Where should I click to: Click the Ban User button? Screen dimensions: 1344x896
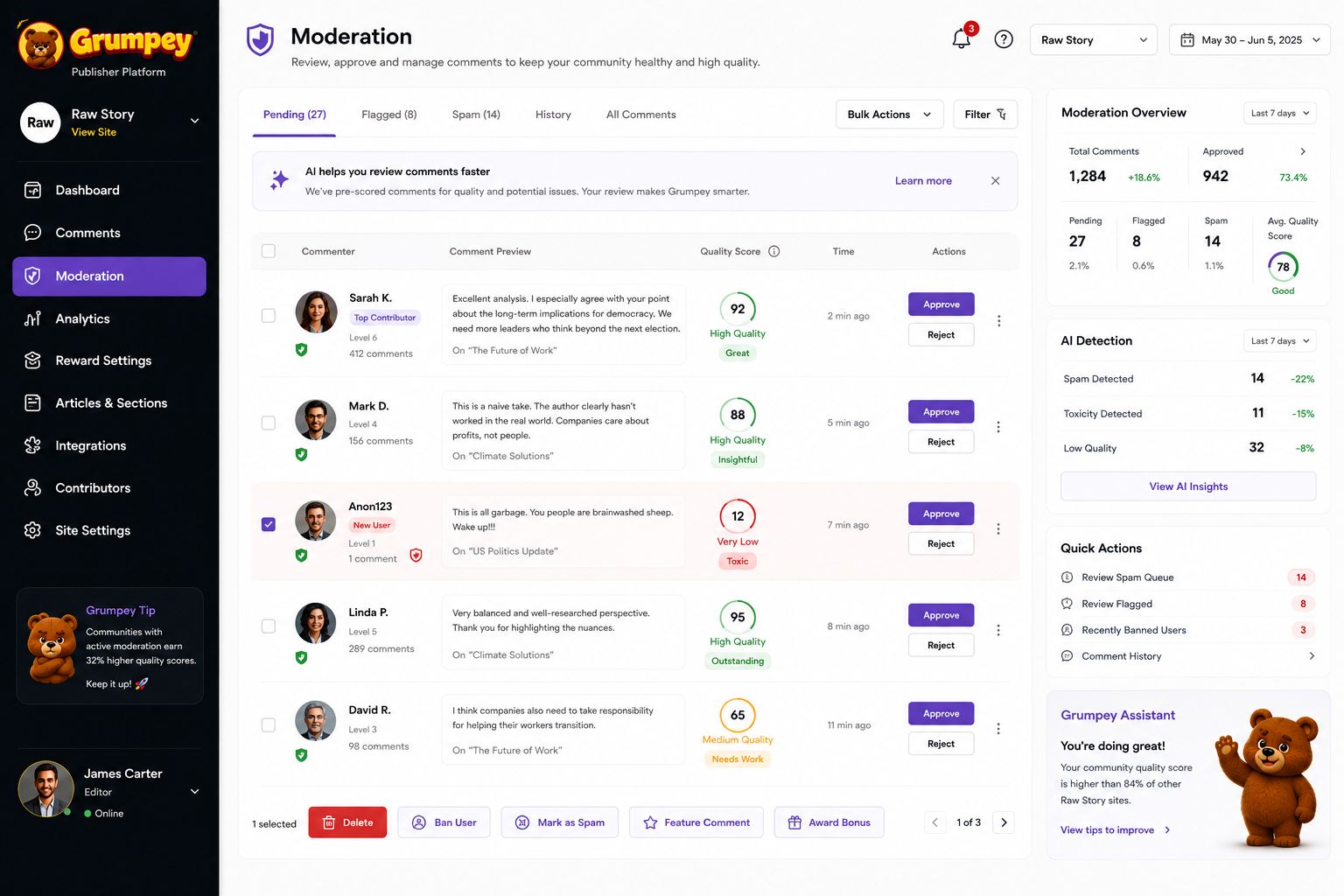click(444, 822)
